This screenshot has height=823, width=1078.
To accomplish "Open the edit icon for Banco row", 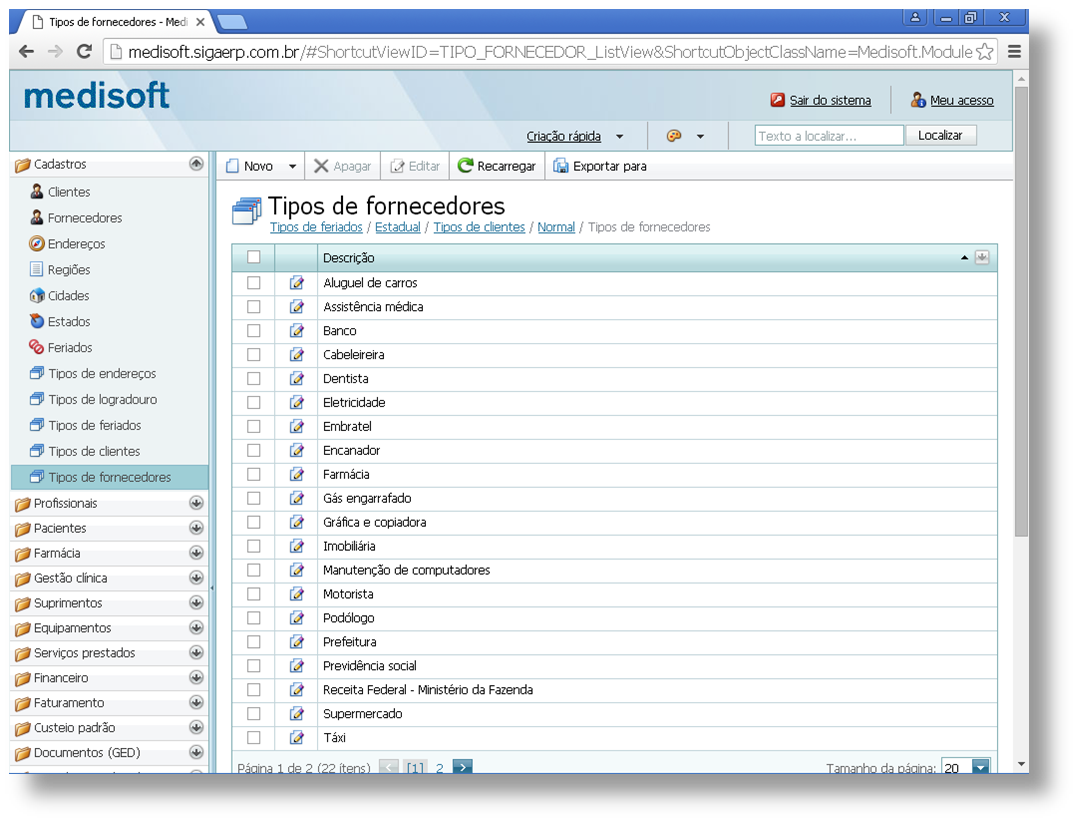I will click(x=296, y=331).
